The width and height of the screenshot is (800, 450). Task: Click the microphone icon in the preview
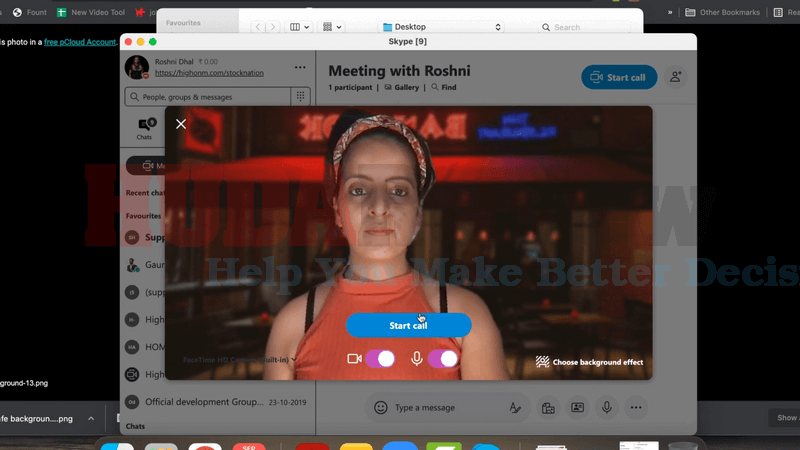tap(416, 359)
